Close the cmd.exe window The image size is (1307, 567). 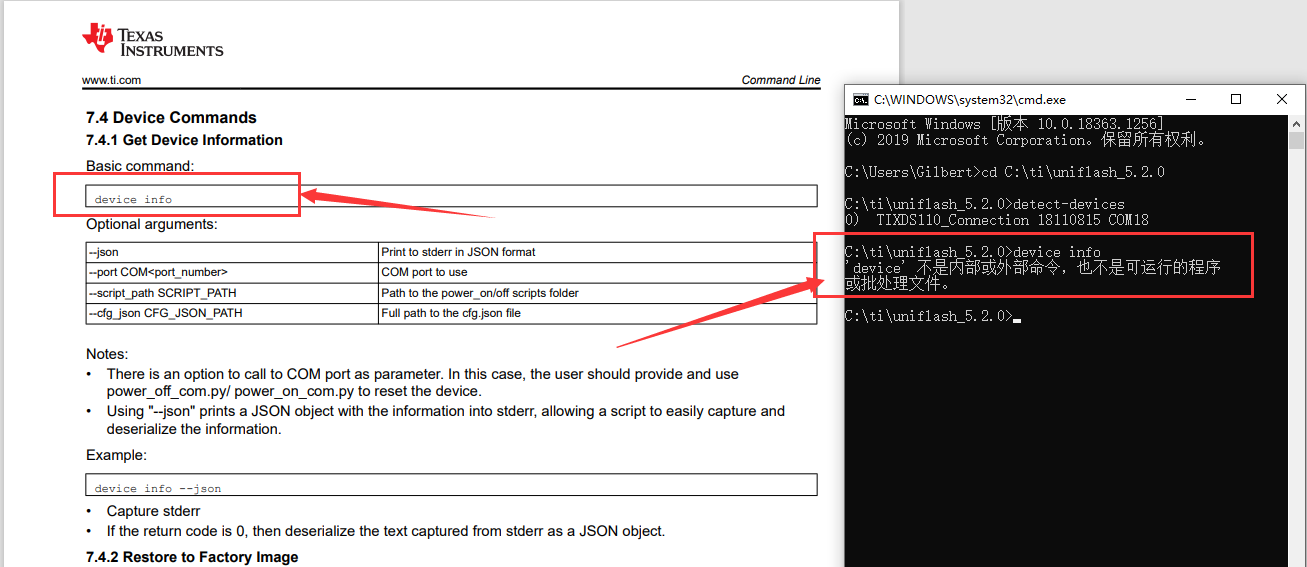(x=1282, y=99)
